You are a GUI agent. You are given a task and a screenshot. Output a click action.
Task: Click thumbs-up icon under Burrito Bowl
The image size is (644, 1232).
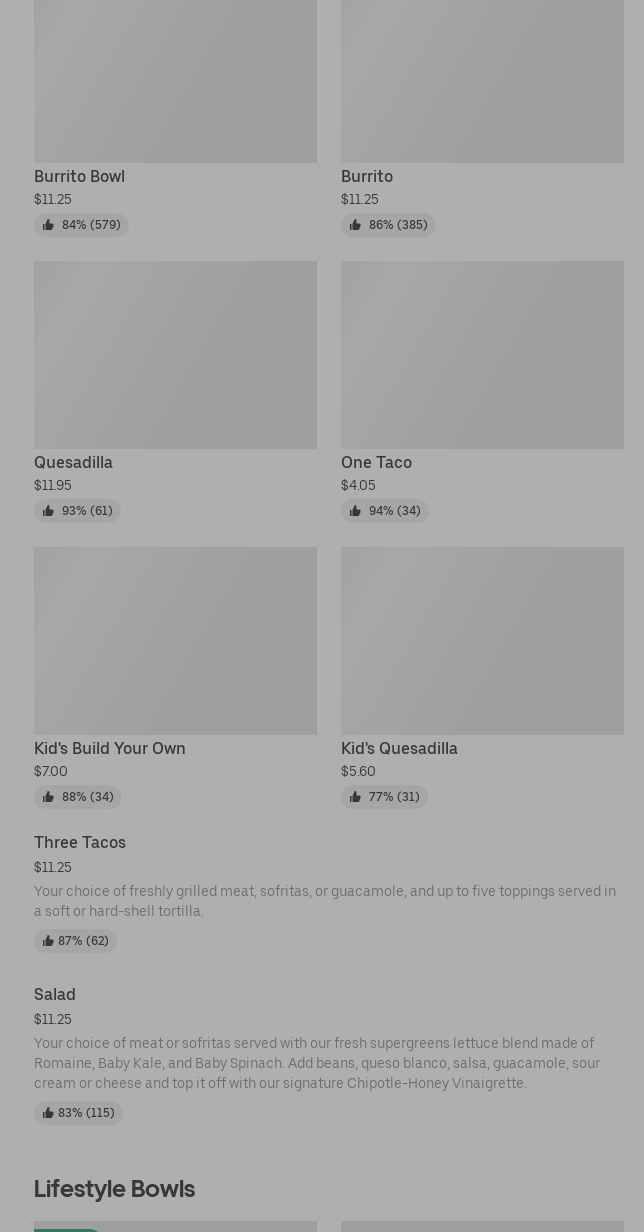pyautogui.click(x=48, y=225)
